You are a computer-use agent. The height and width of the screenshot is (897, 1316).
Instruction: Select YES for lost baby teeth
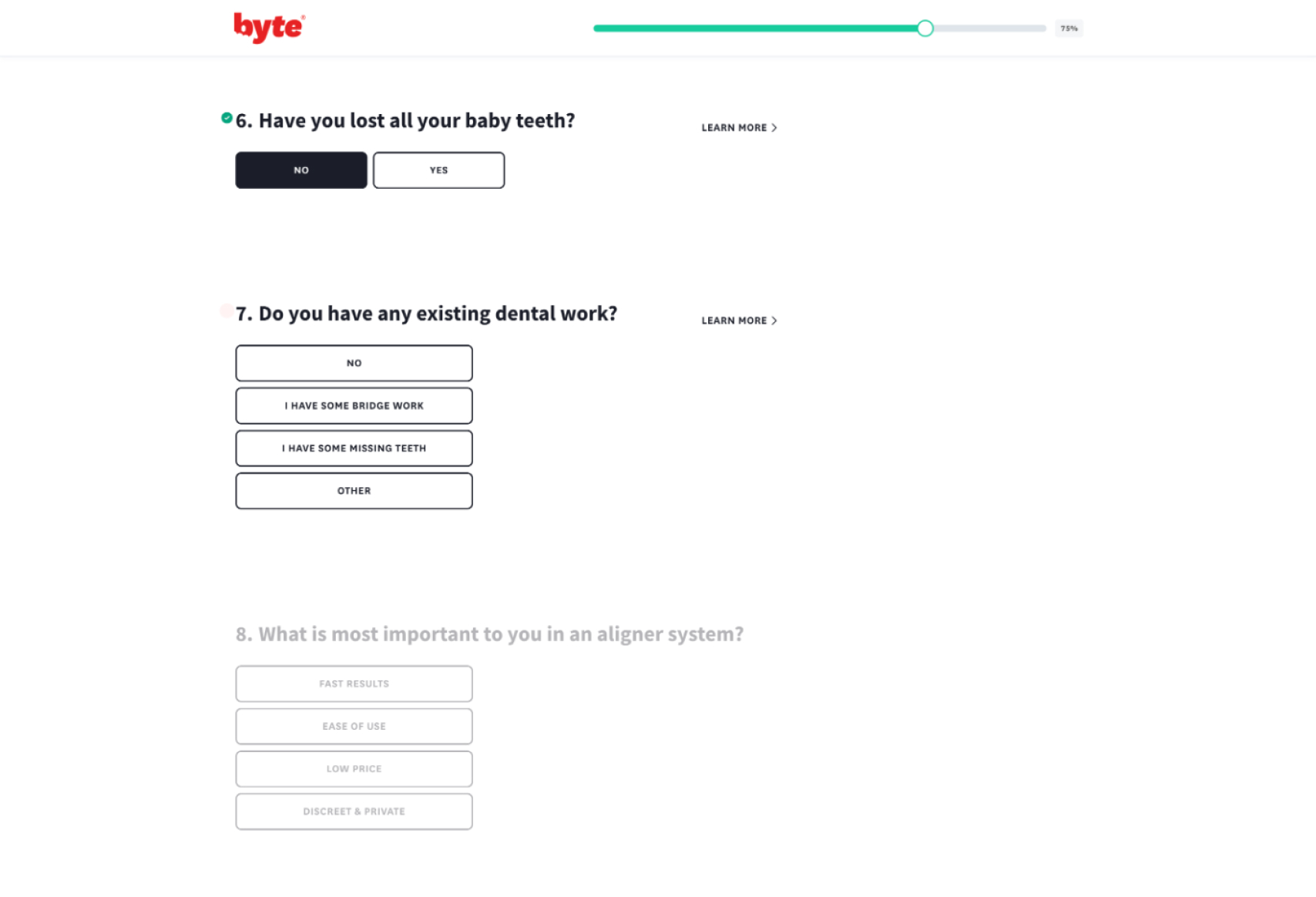tap(439, 170)
